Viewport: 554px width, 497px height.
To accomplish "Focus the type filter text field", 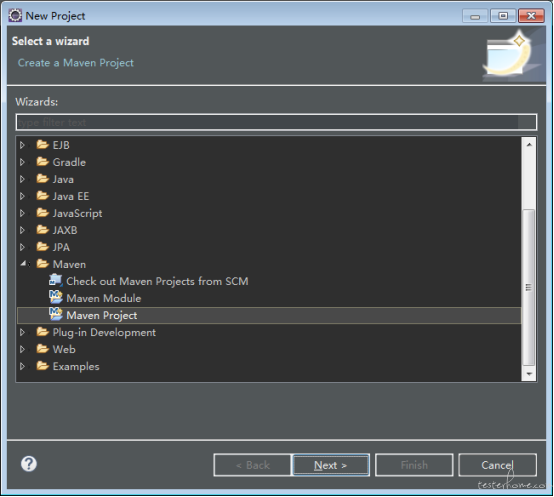I will tap(276, 122).
